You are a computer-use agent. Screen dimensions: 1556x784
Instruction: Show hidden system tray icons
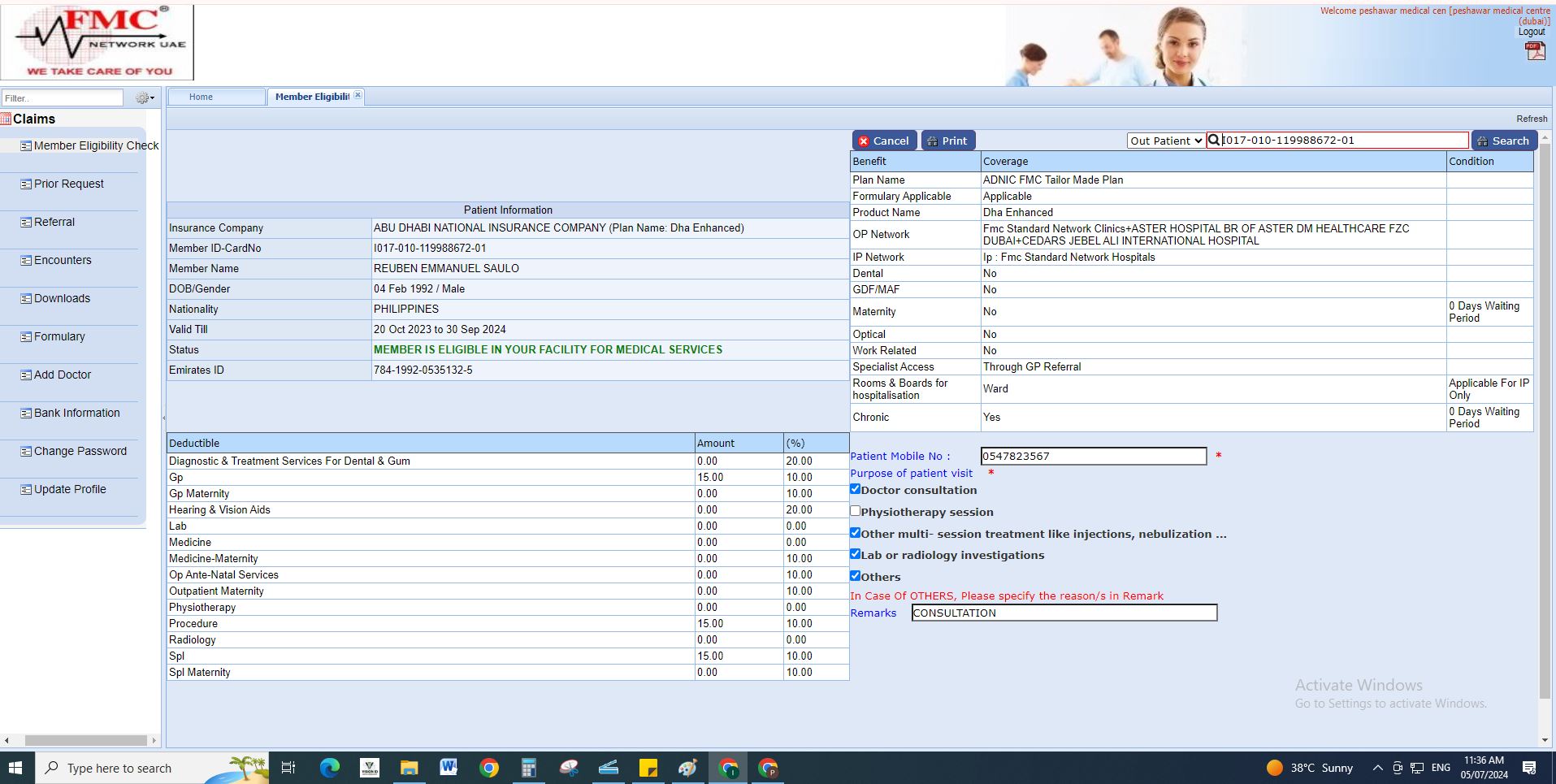click(1377, 768)
